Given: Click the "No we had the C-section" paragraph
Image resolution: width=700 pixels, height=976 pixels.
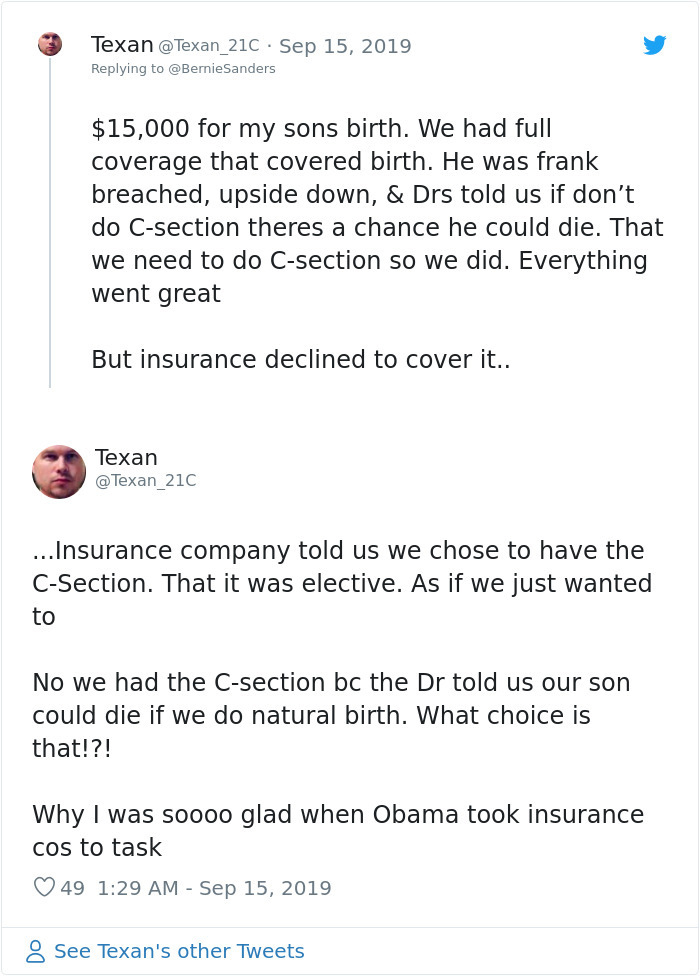Looking at the screenshot, I should click(331, 715).
